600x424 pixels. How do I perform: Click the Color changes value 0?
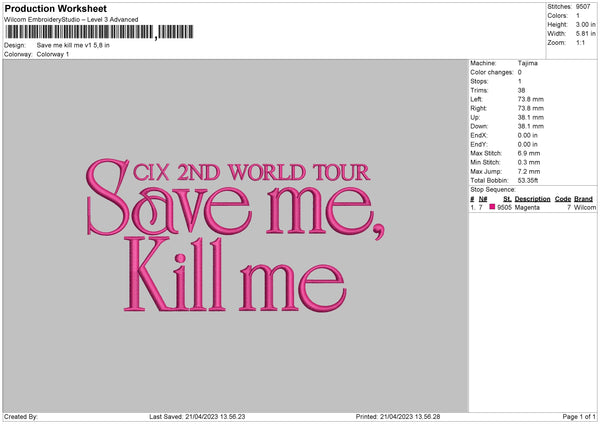(520, 72)
